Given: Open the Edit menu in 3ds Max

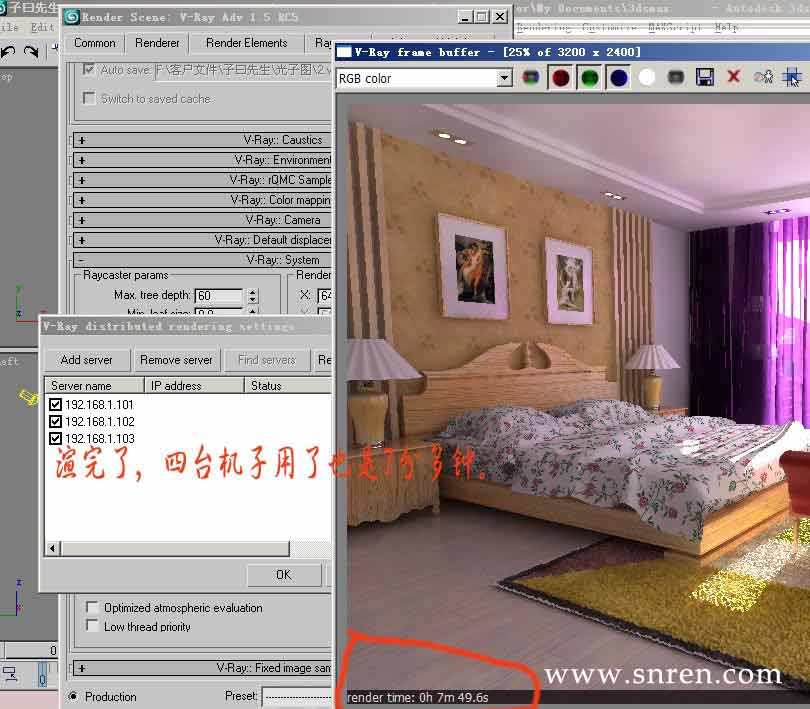Looking at the screenshot, I should pyautogui.click(x=42, y=27).
